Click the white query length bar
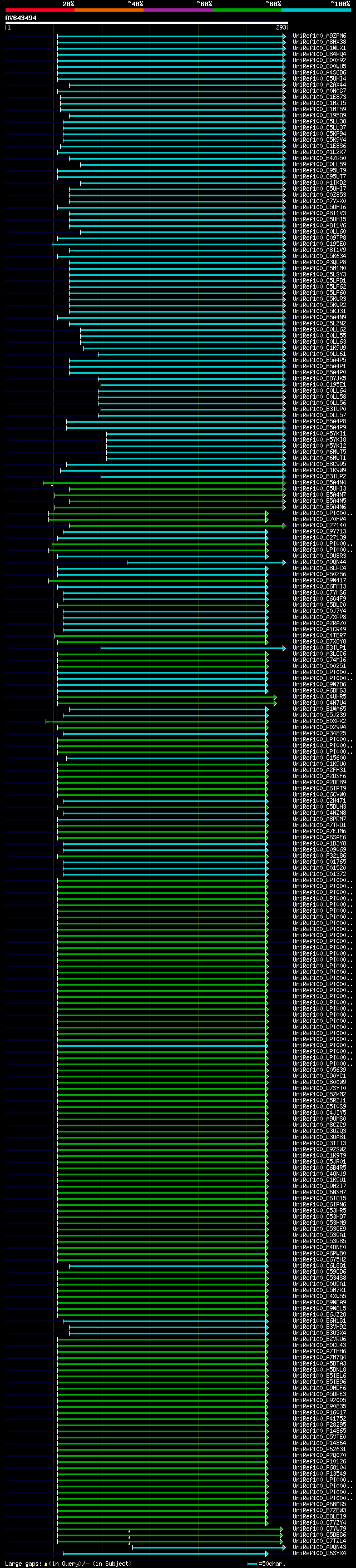Image resolution: width=356 pixels, height=1568 pixels. [x=147, y=23]
